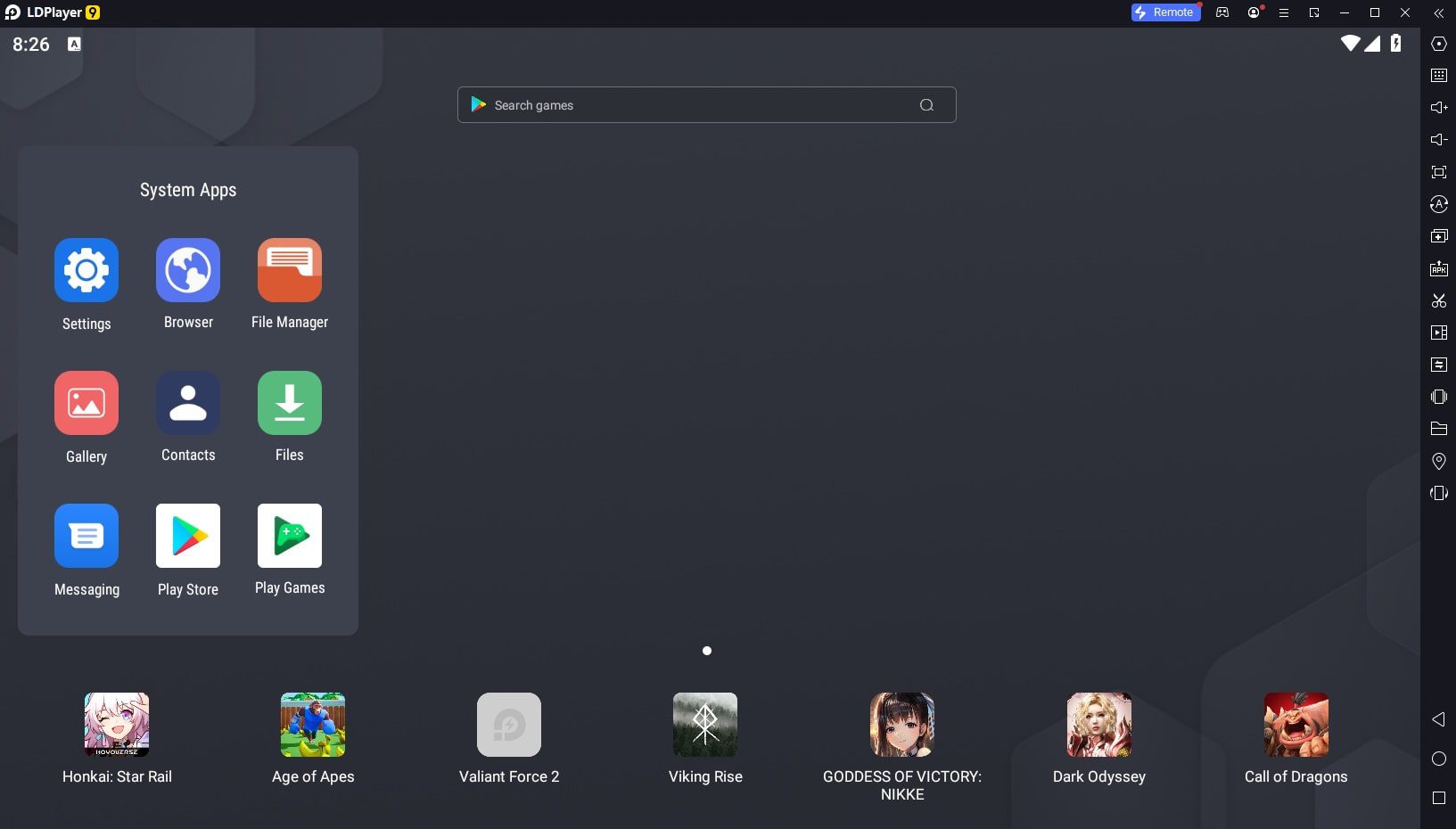
Task: Open the multi-instance plus icon in sidebar
Action: 1439,236
